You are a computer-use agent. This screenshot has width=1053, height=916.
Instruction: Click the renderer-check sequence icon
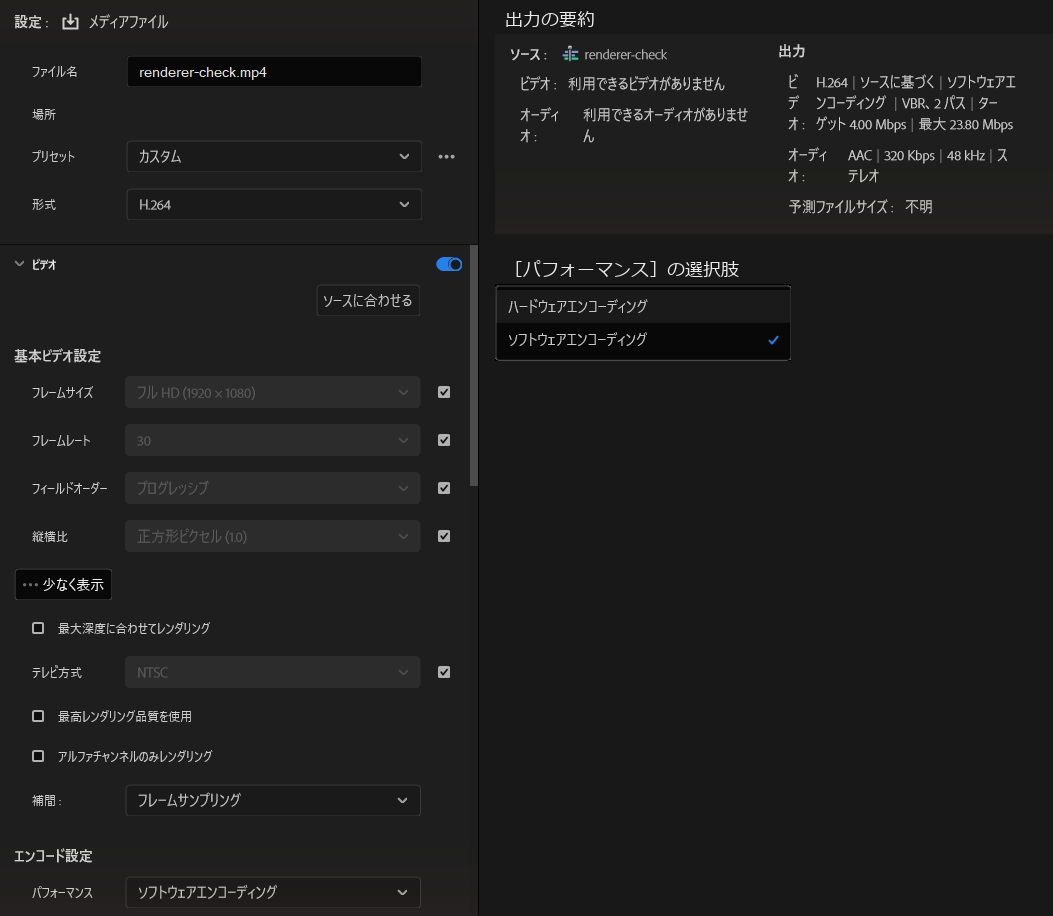point(570,54)
